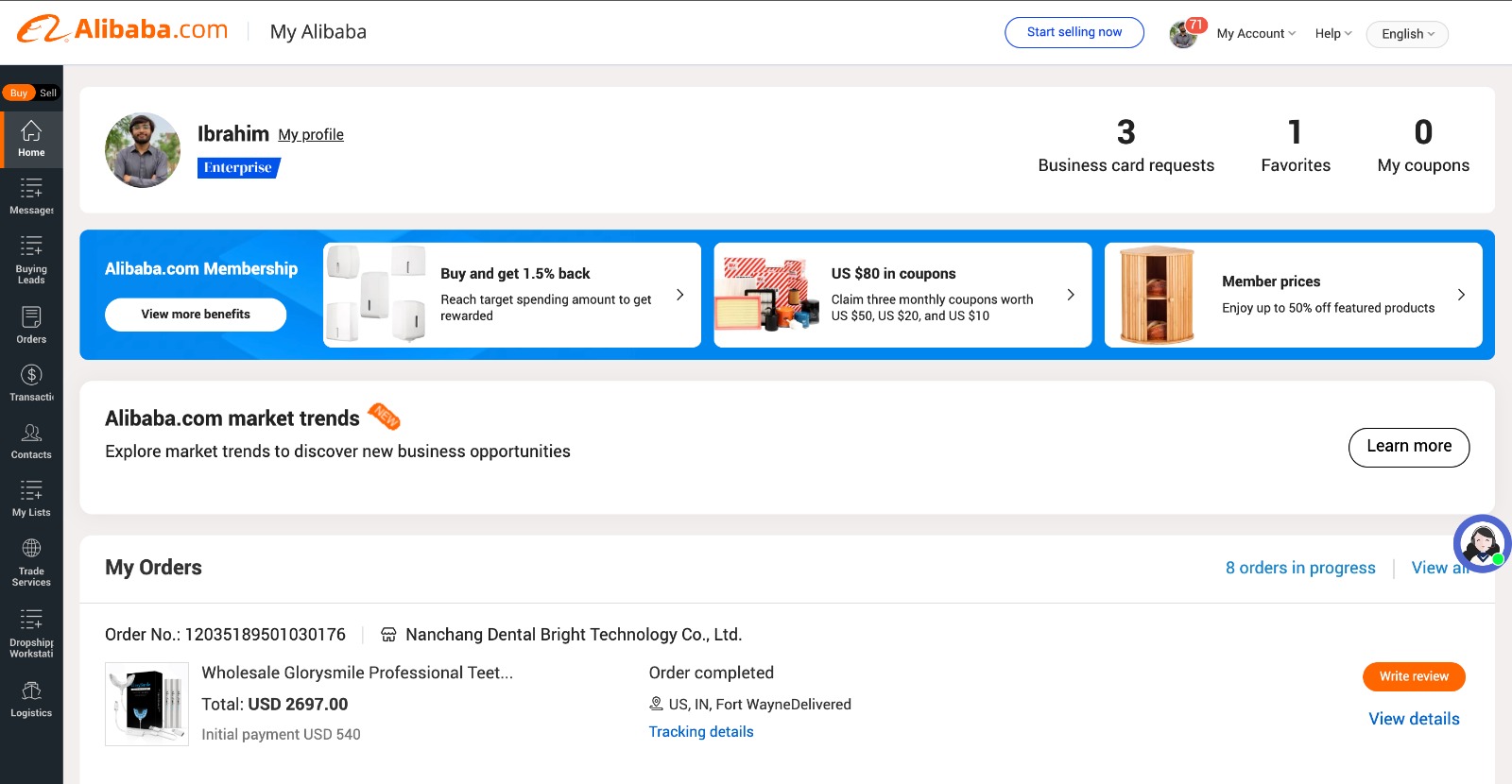Image resolution: width=1512 pixels, height=784 pixels.
Task: Open the Home sidebar icon
Action: coord(31,139)
